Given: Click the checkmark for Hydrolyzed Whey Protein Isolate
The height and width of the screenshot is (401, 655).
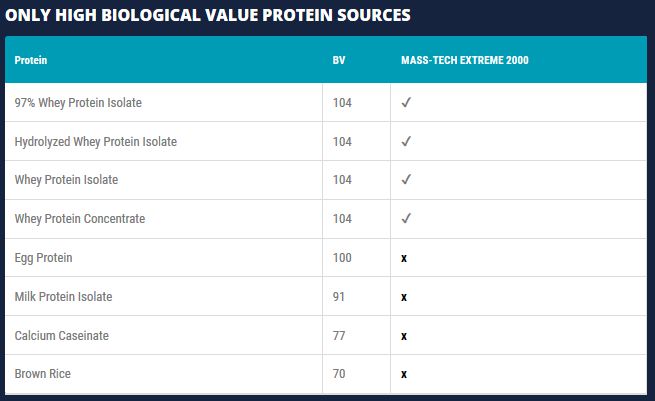Looking at the screenshot, I should click(x=406, y=141).
